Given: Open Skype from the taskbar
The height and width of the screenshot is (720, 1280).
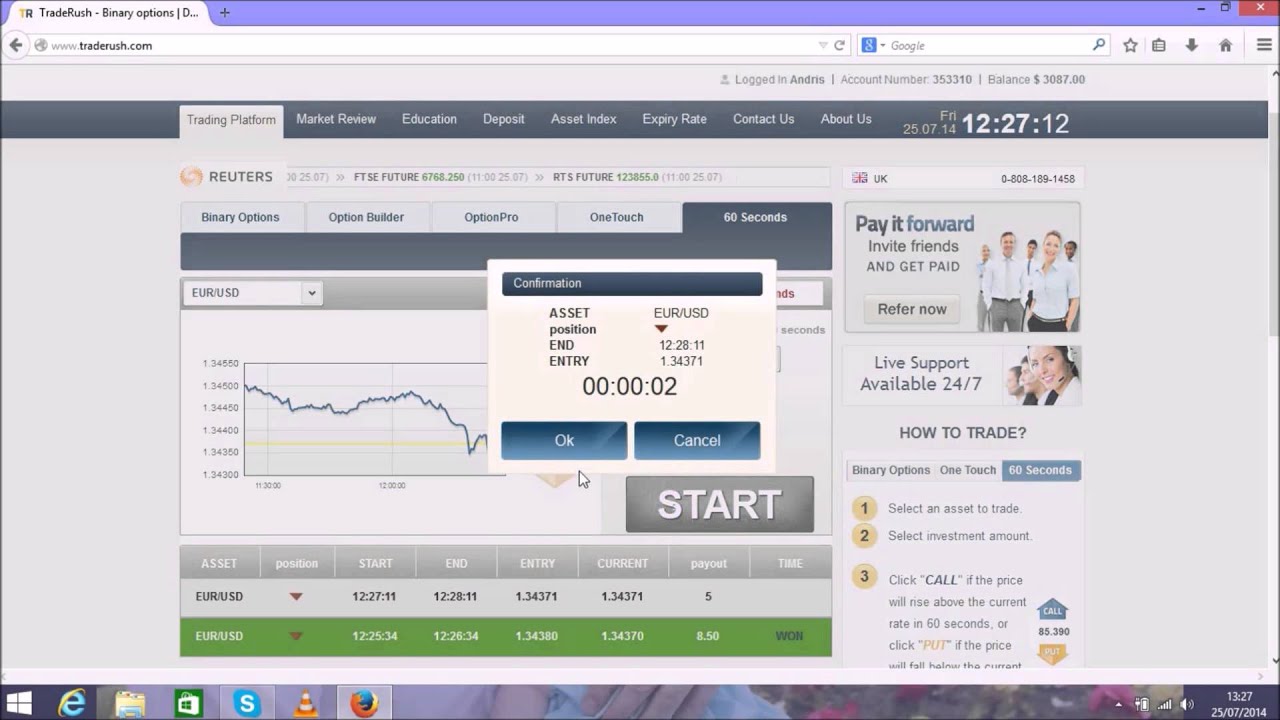Looking at the screenshot, I should pyautogui.click(x=246, y=704).
